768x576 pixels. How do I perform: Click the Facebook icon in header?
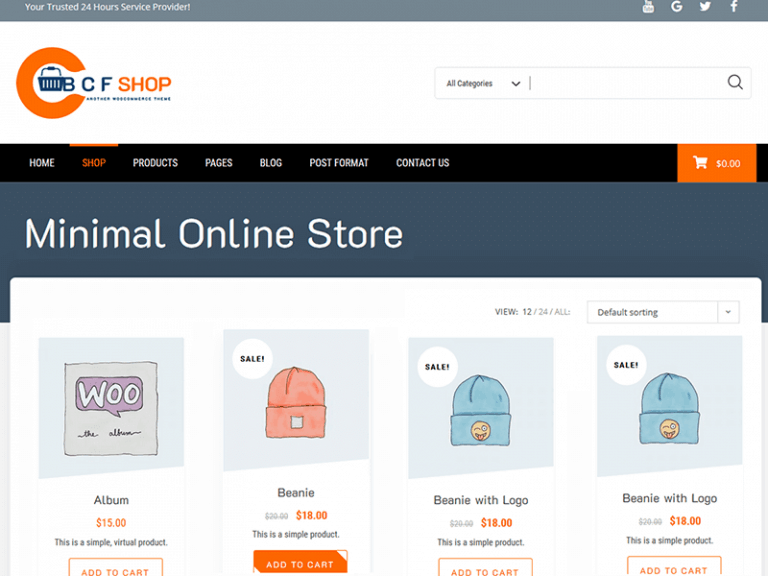pos(734,6)
